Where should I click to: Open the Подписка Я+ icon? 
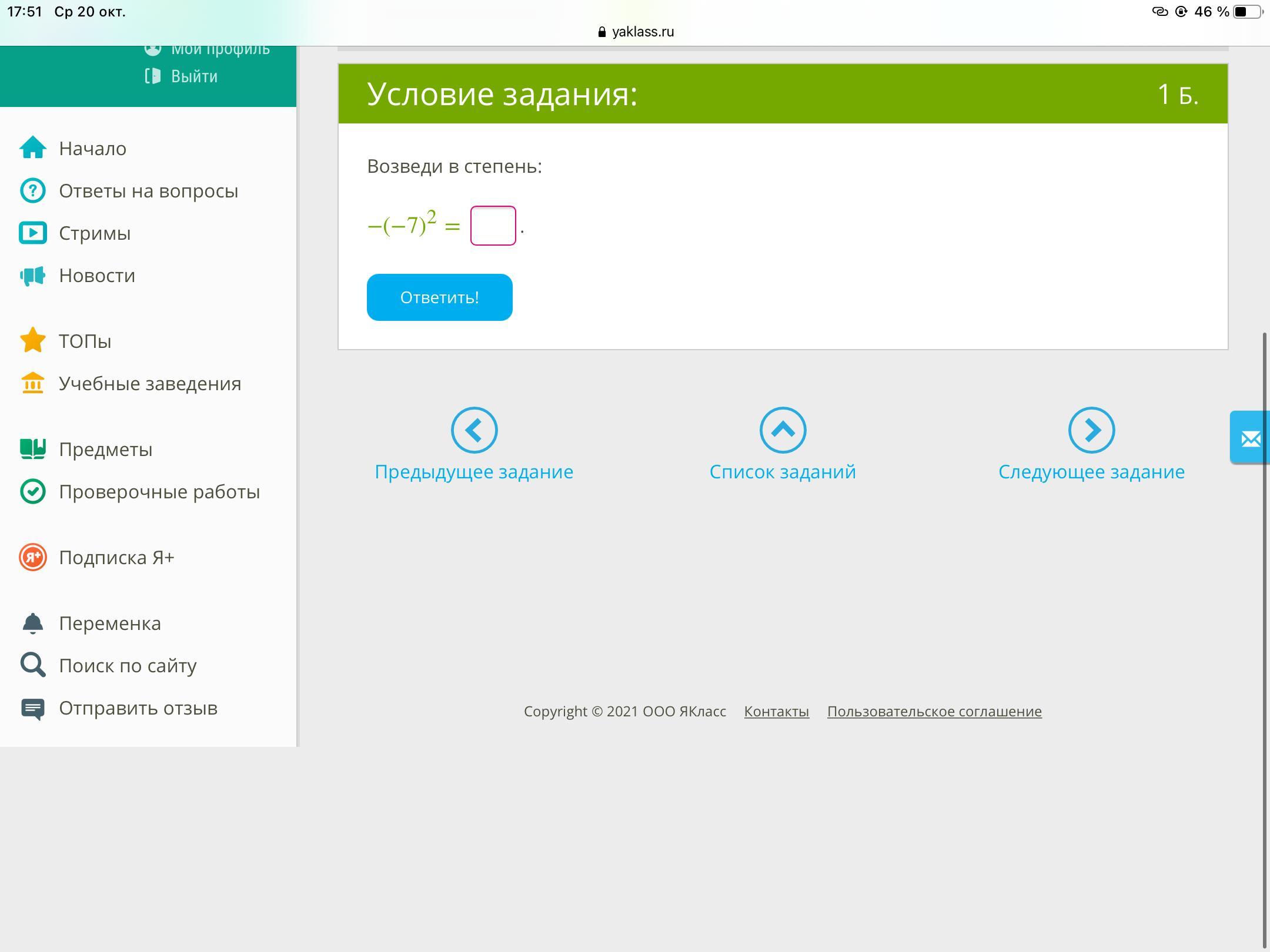[x=33, y=557]
